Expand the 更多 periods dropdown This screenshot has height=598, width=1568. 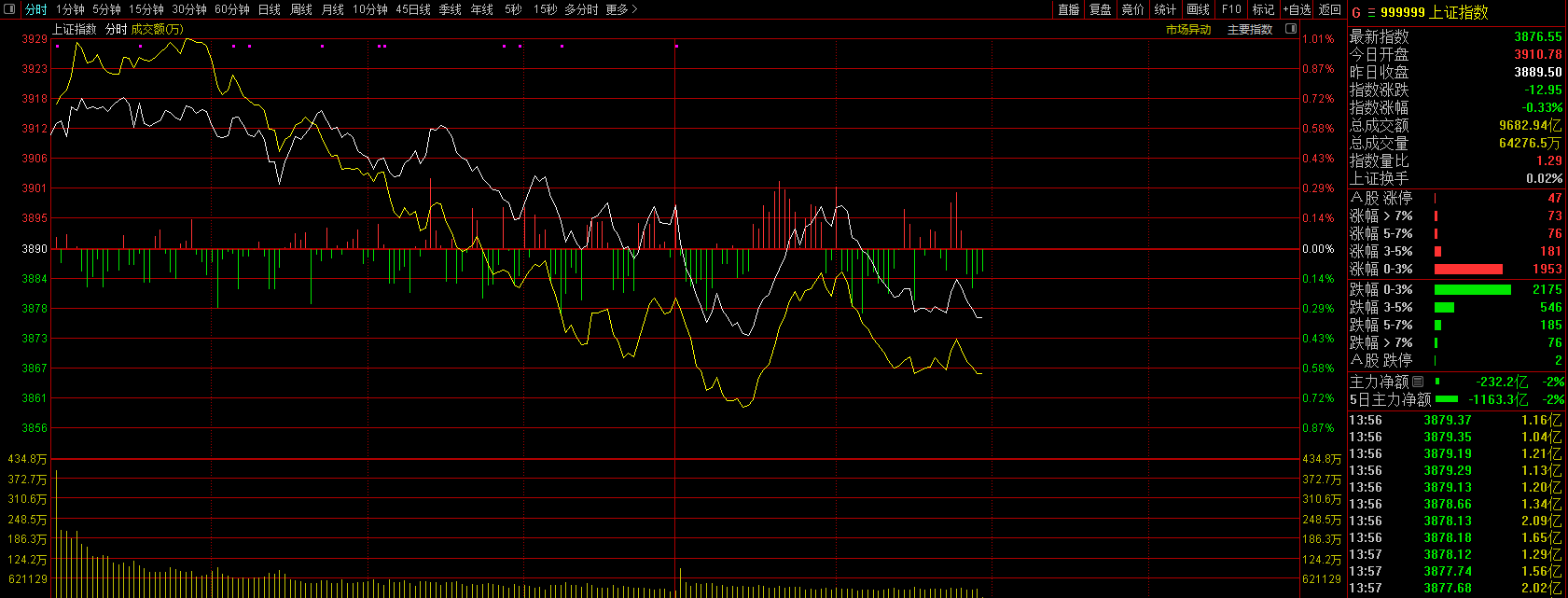click(621, 9)
